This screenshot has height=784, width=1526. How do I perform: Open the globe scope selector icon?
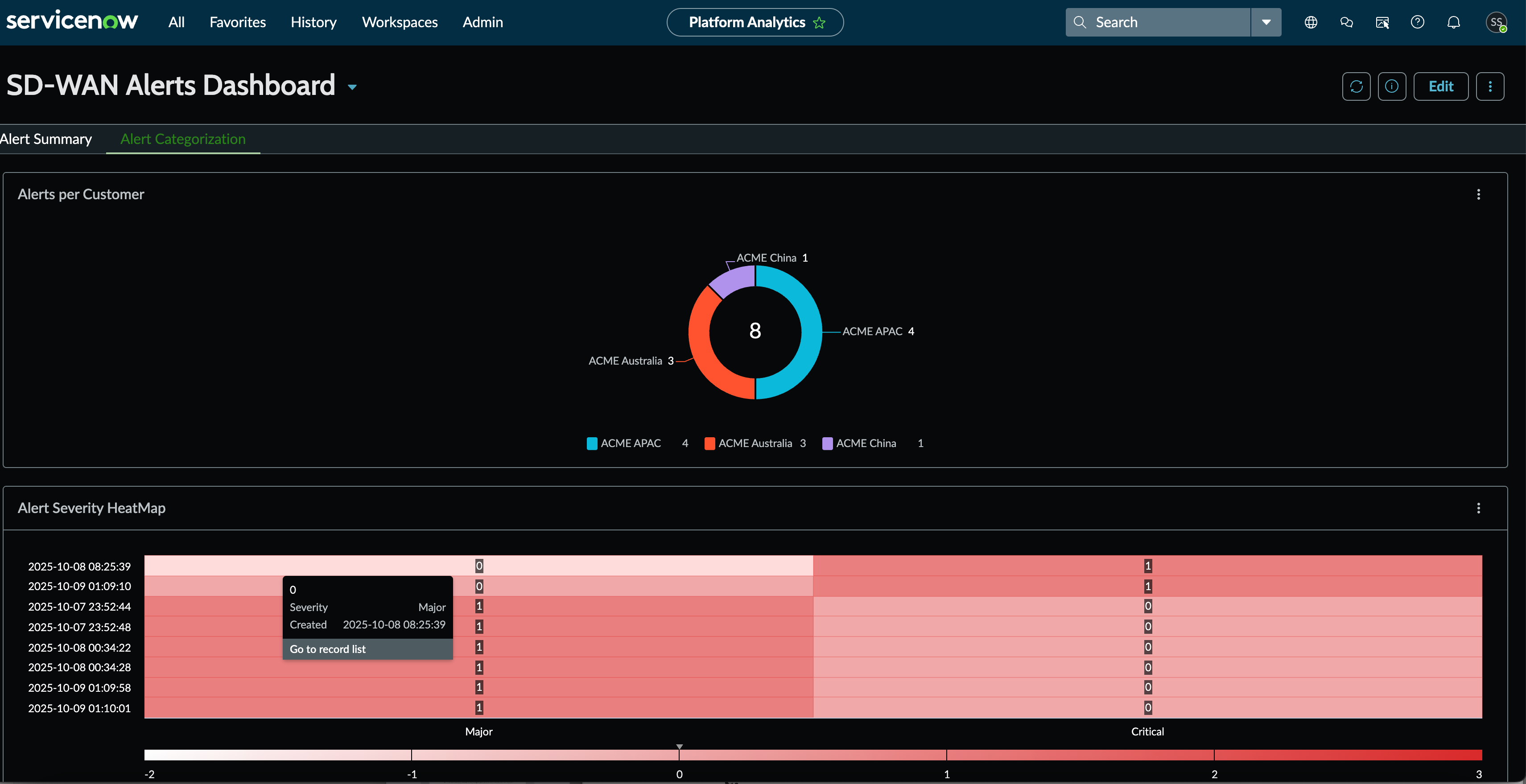(1310, 22)
